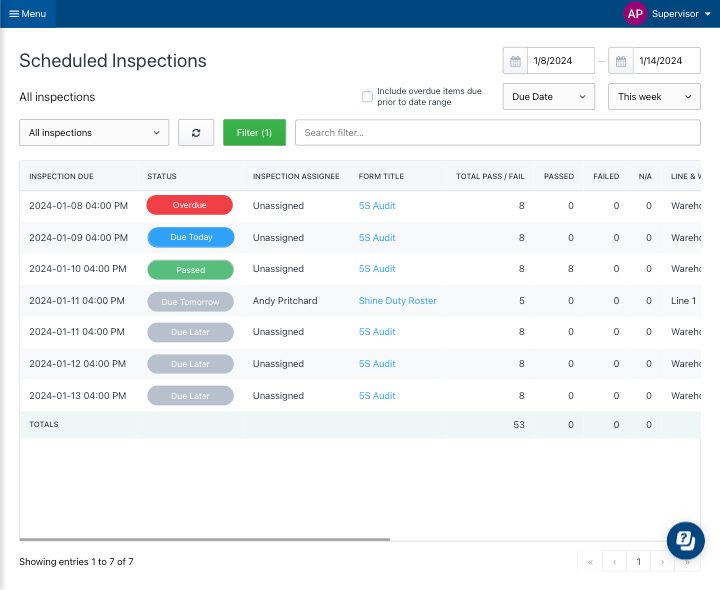The width and height of the screenshot is (720, 590).
Task: Select the 2024-01-10 04:00 PM cell
Action: pyautogui.click(x=78, y=269)
